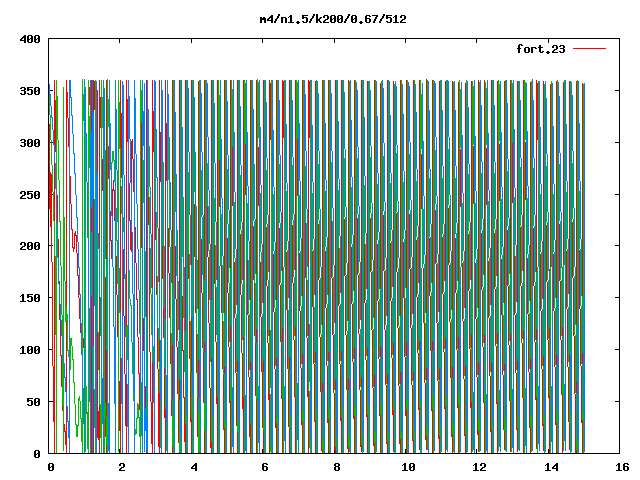
Task: Click the y-axis label 250
Action: coord(30,195)
